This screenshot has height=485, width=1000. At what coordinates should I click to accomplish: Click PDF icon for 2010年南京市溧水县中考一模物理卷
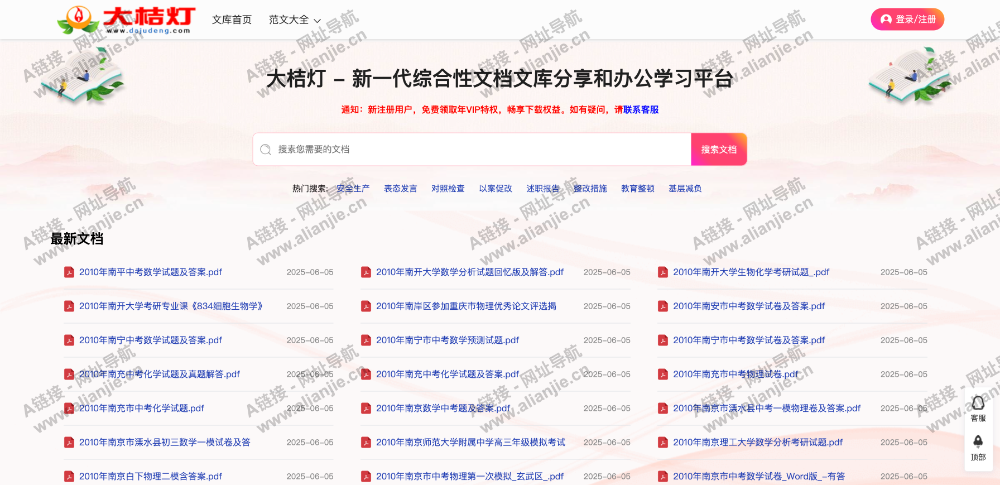click(x=663, y=408)
